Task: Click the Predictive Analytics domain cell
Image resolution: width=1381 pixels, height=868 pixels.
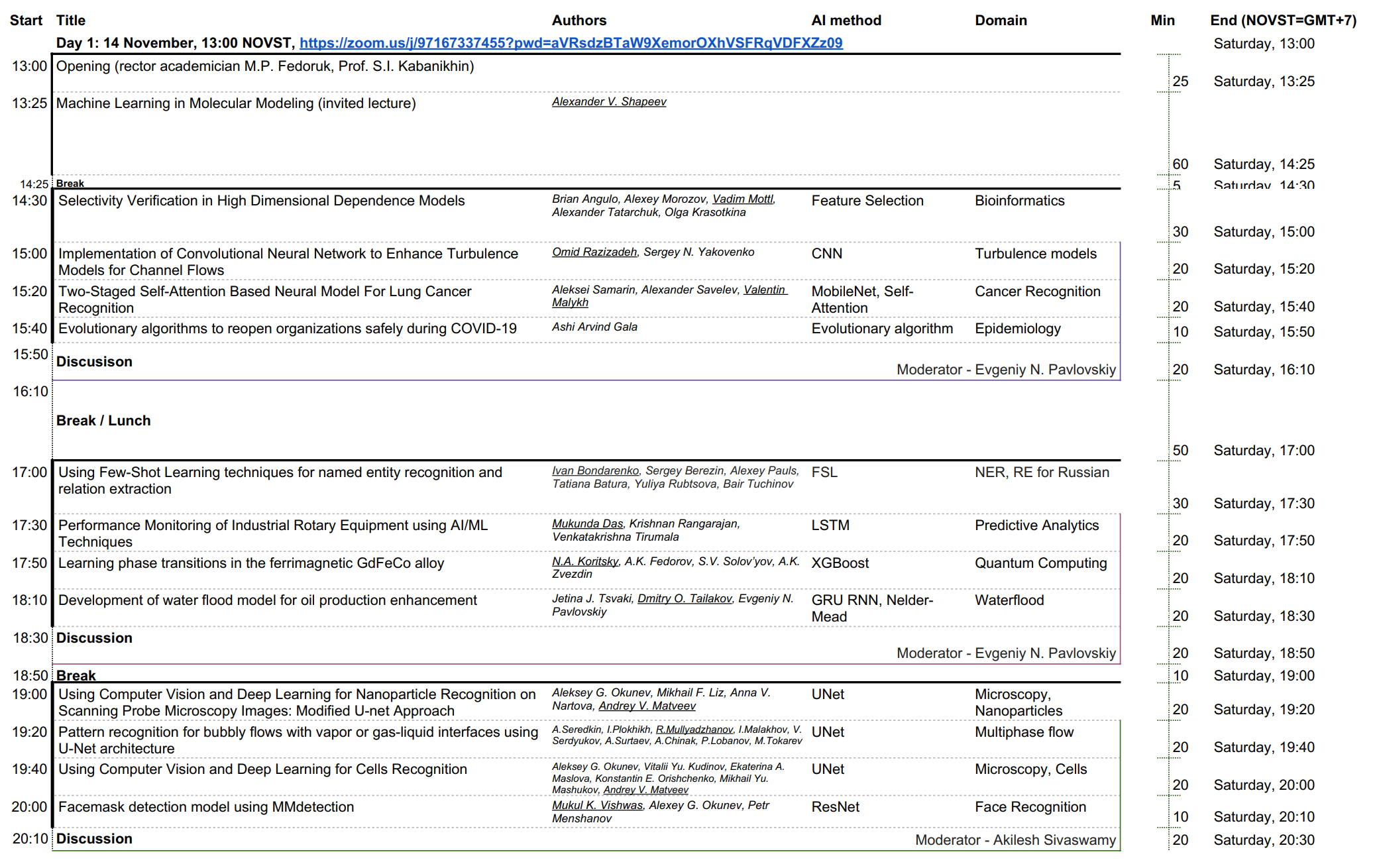Action: coord(1036,525)
